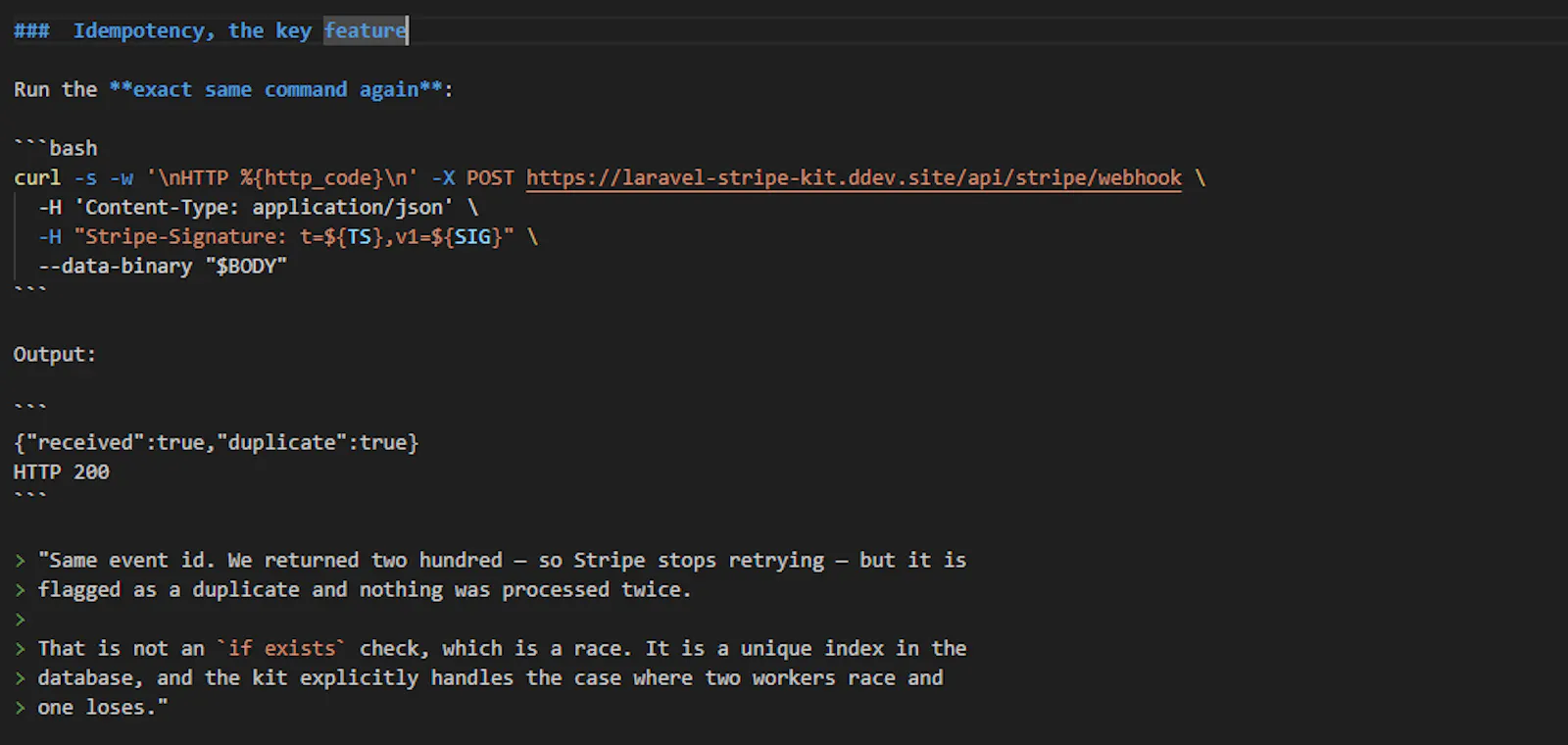Click the 'Content-Type: application/json' header line
The height and width of the screenshot is (745, 1568).
(x=259, y=207)
